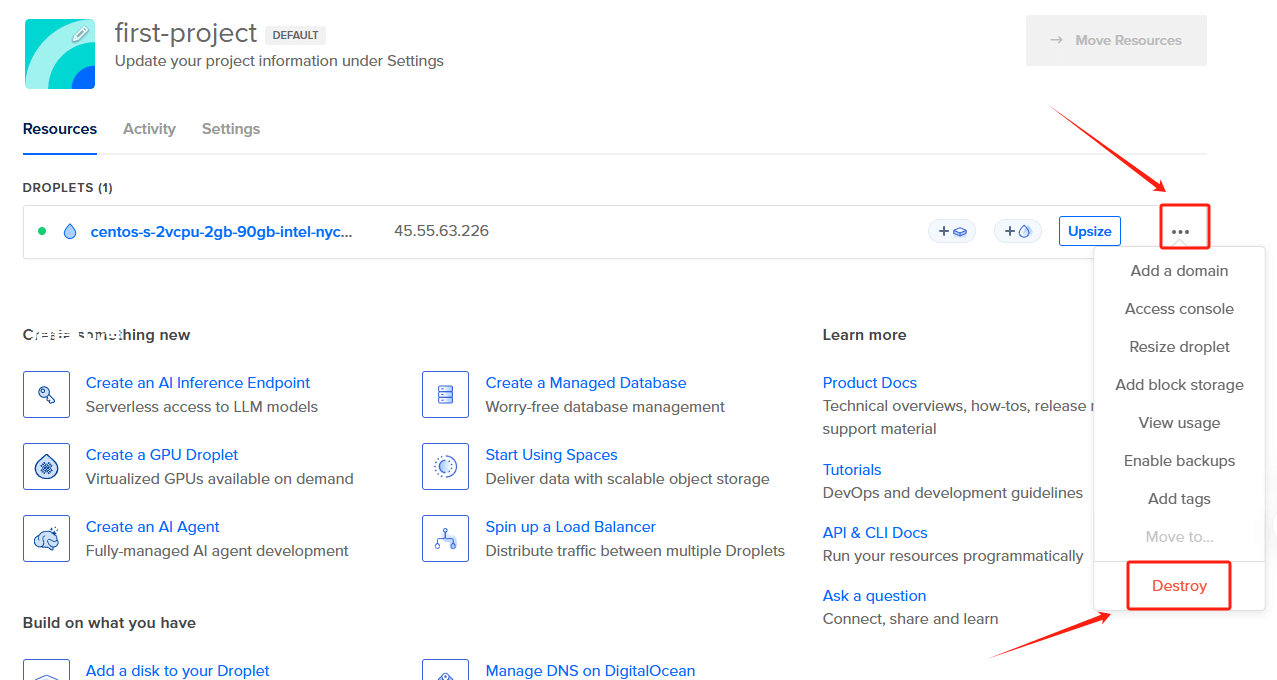
Task: Open the Create an AI Agent link
Action: (x=153, y=527)
